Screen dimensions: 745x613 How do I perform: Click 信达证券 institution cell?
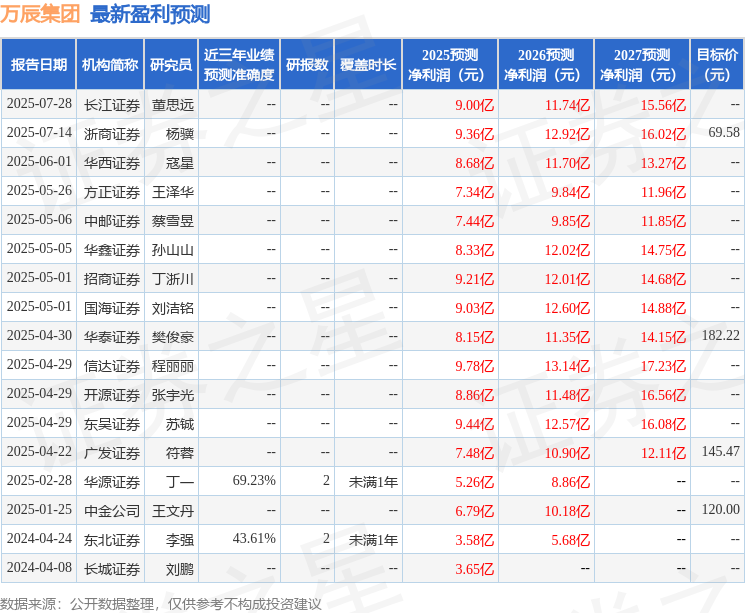click(x=112, y=366)
